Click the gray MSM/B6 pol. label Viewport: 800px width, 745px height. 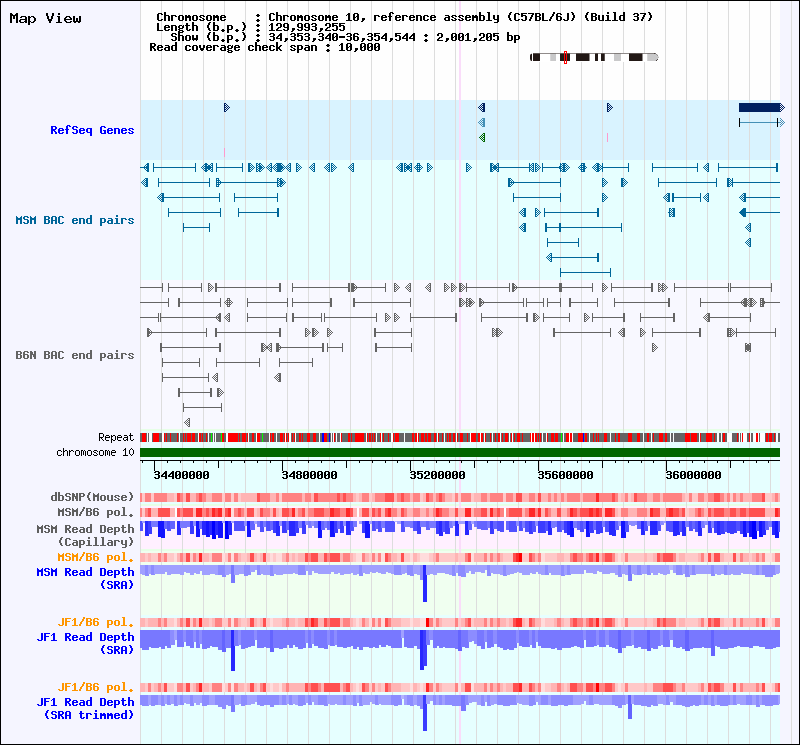click(x=96, y=512)
